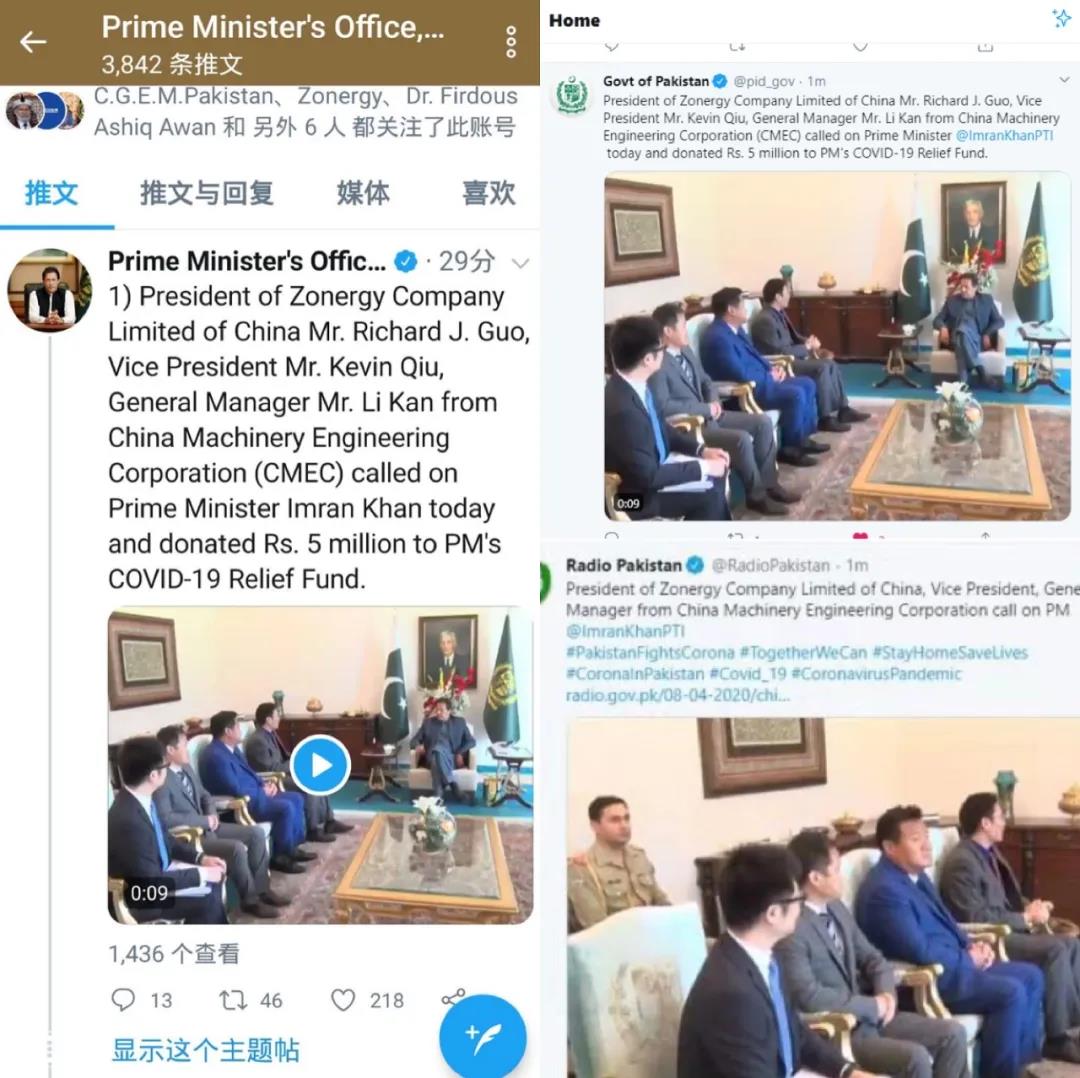The width and height of the screenshot is (1080, 1078).
Task: Open the 显示这个主题帖 thread link
Action: 205,1050
